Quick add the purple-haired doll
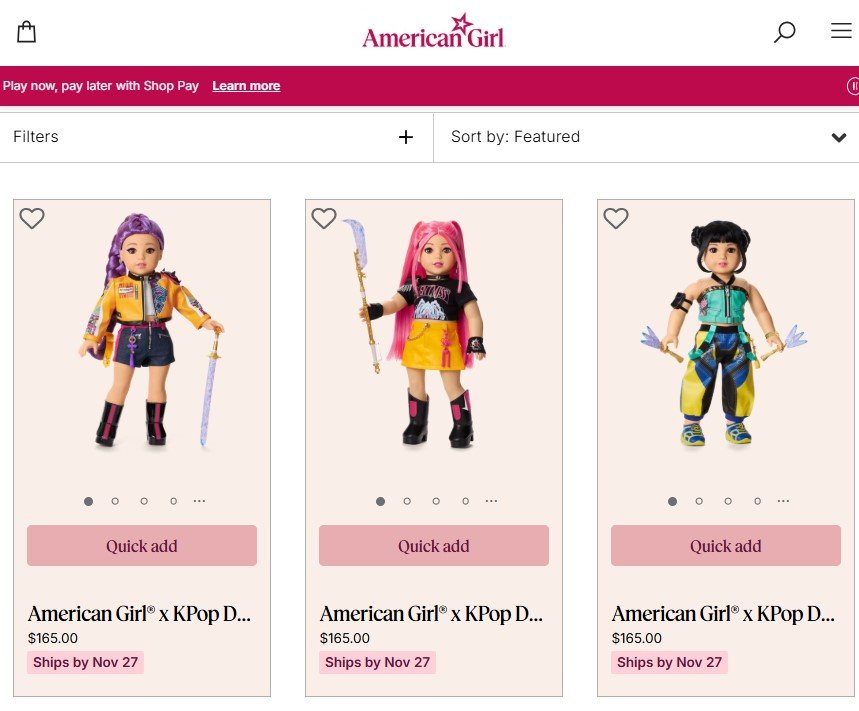Image resolution: width=859 pixels, height=711 pixels. click(142, 546)
